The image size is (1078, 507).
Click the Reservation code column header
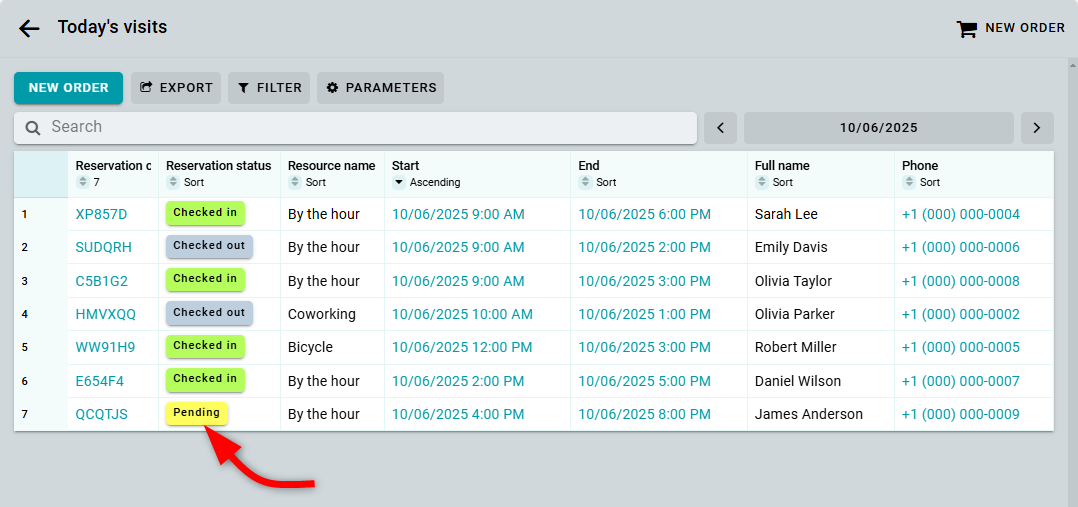pyautogui.click(x=113, y=166)
